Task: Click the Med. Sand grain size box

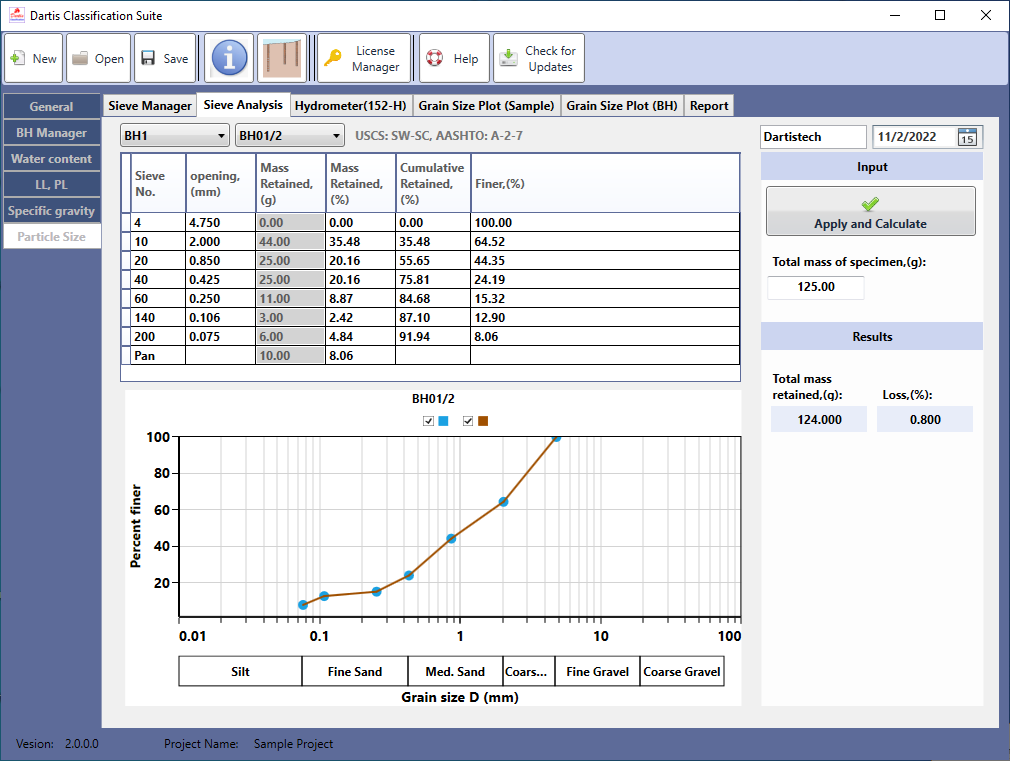Action: pyautogui.click(x=455, y=671)
